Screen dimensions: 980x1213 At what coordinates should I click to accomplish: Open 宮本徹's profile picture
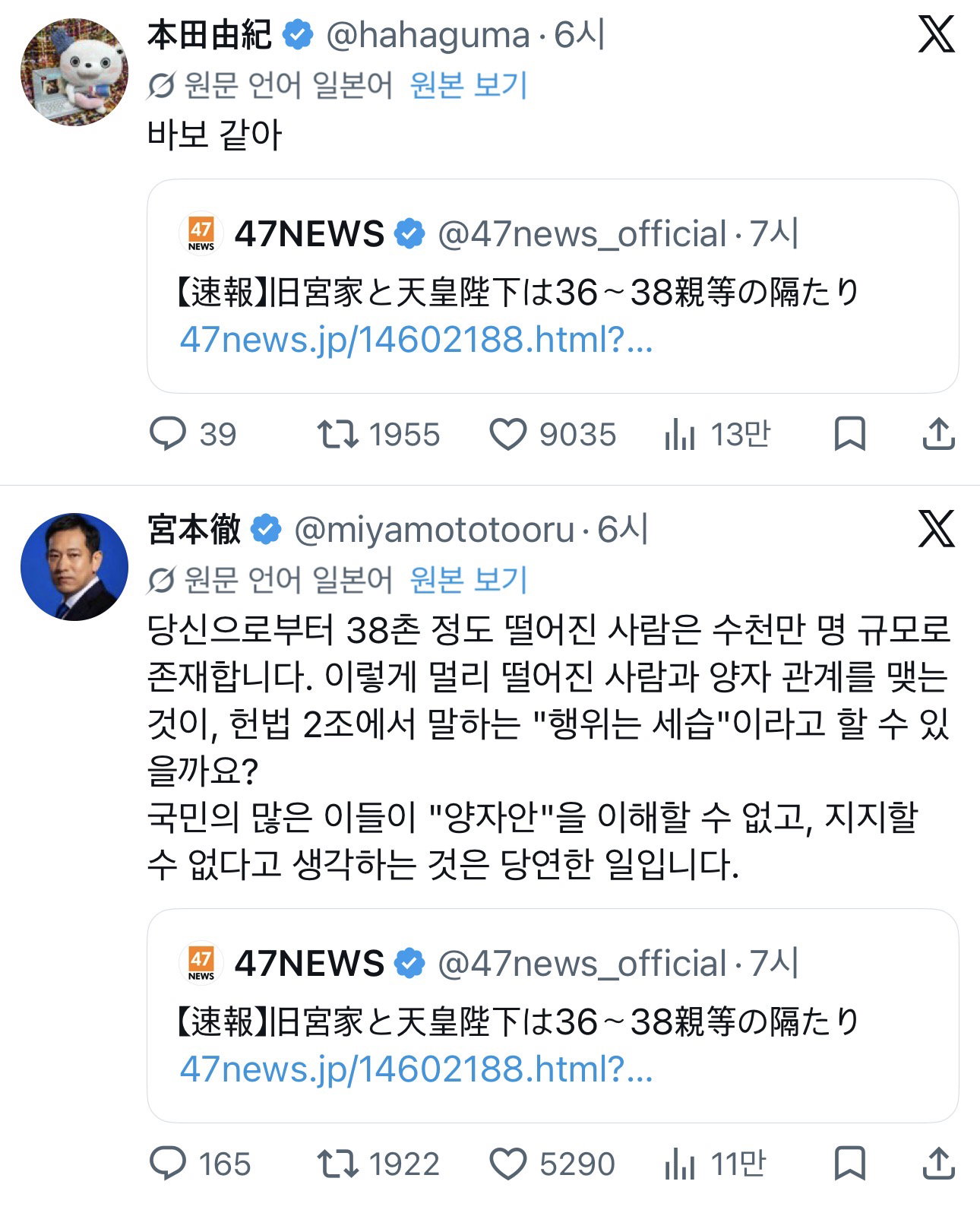click(74, 567)
